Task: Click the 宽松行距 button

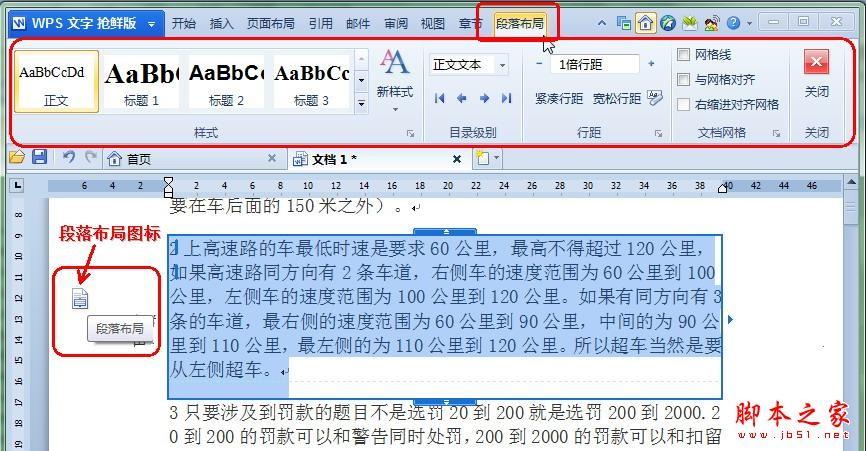Action: click(616, 98)
